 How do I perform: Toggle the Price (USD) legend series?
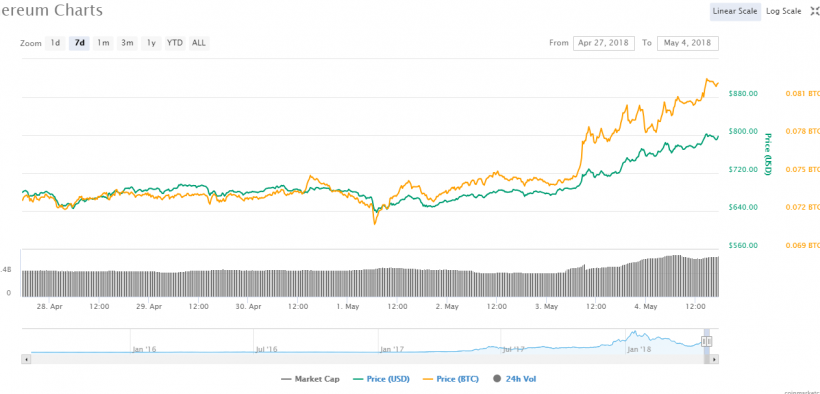tap(381, 379)
